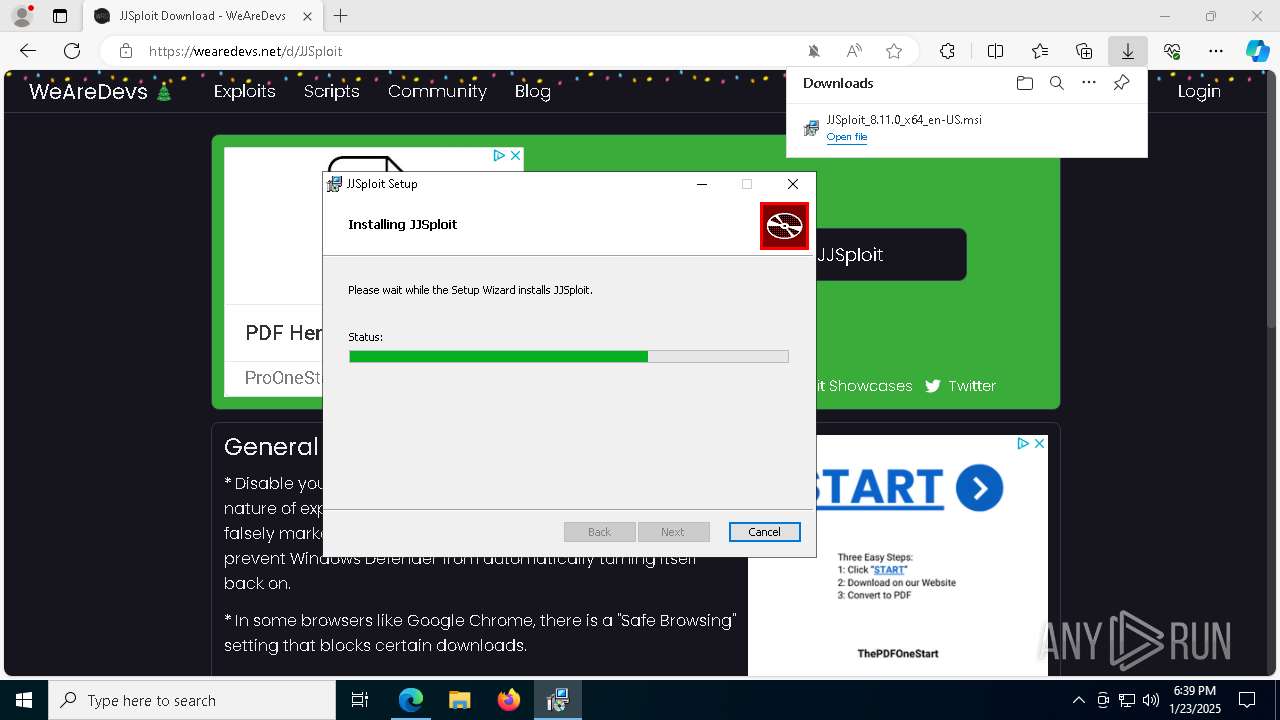This screenshot has width=1280, height=720.
Task: Open the browser profile avatar
Action: 22,16
